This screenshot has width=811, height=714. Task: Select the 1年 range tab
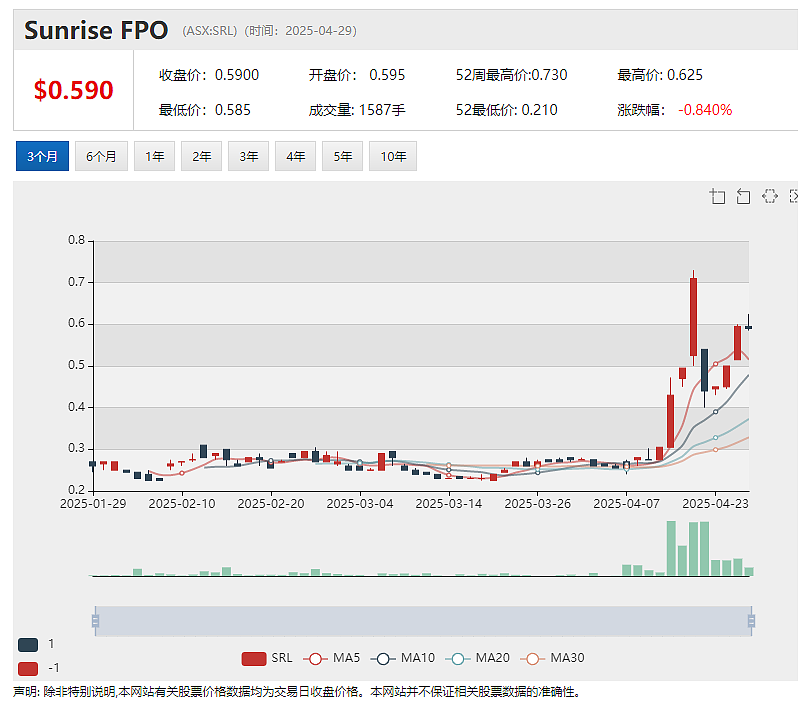coord(155,156)
